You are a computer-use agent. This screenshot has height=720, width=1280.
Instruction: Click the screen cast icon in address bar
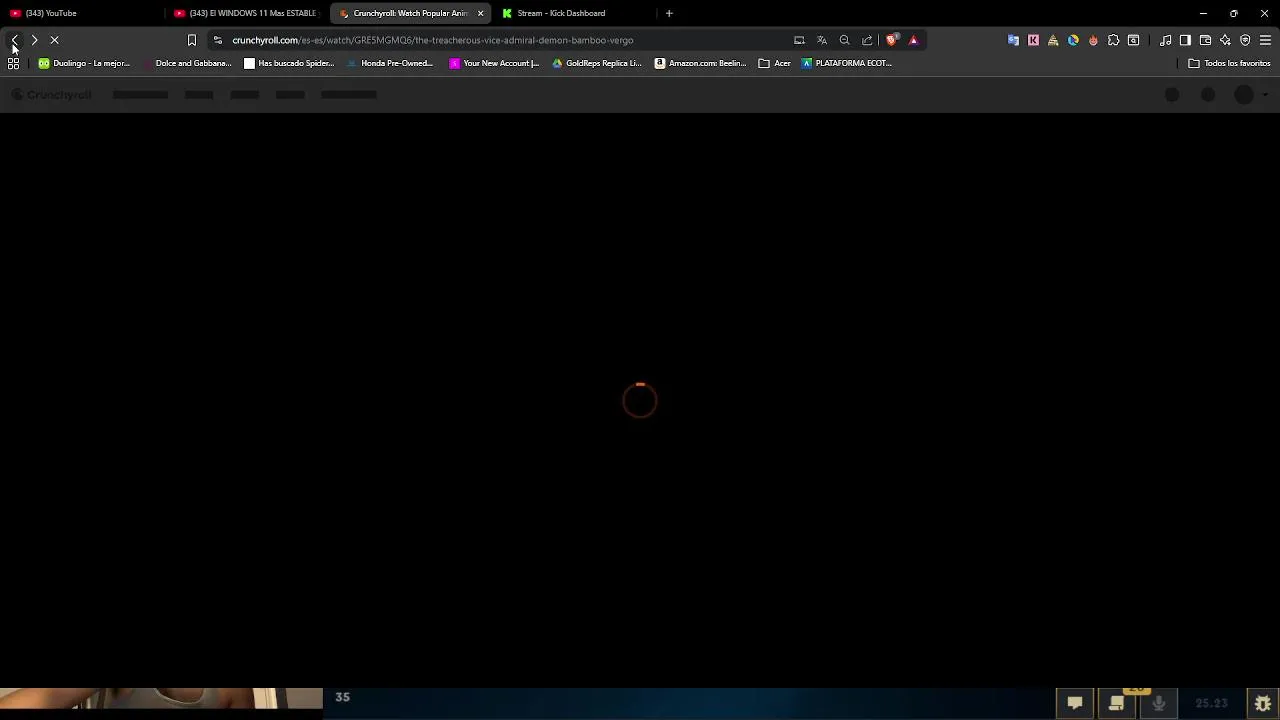coord(799,40)
